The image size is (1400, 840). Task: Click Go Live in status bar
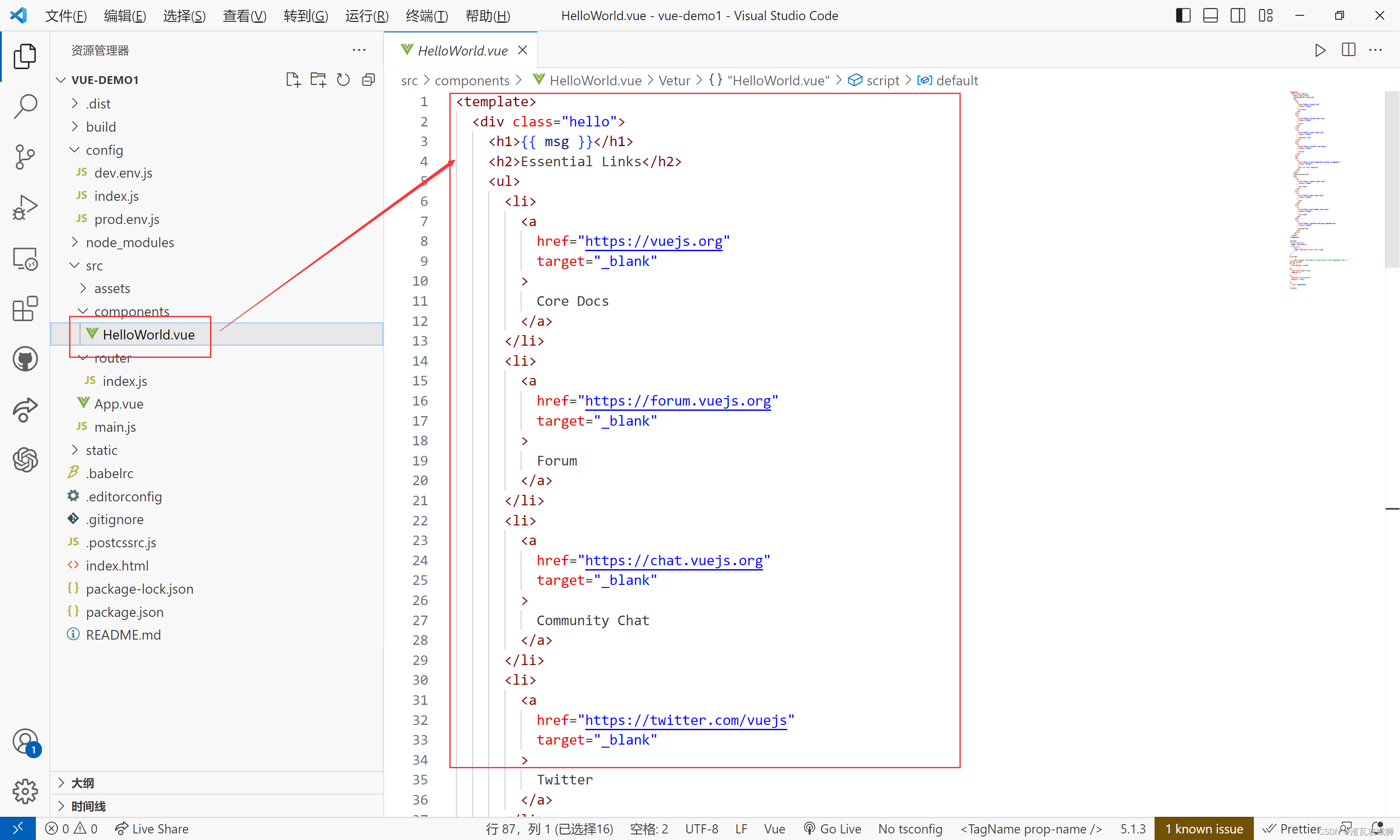pos(833,829)
